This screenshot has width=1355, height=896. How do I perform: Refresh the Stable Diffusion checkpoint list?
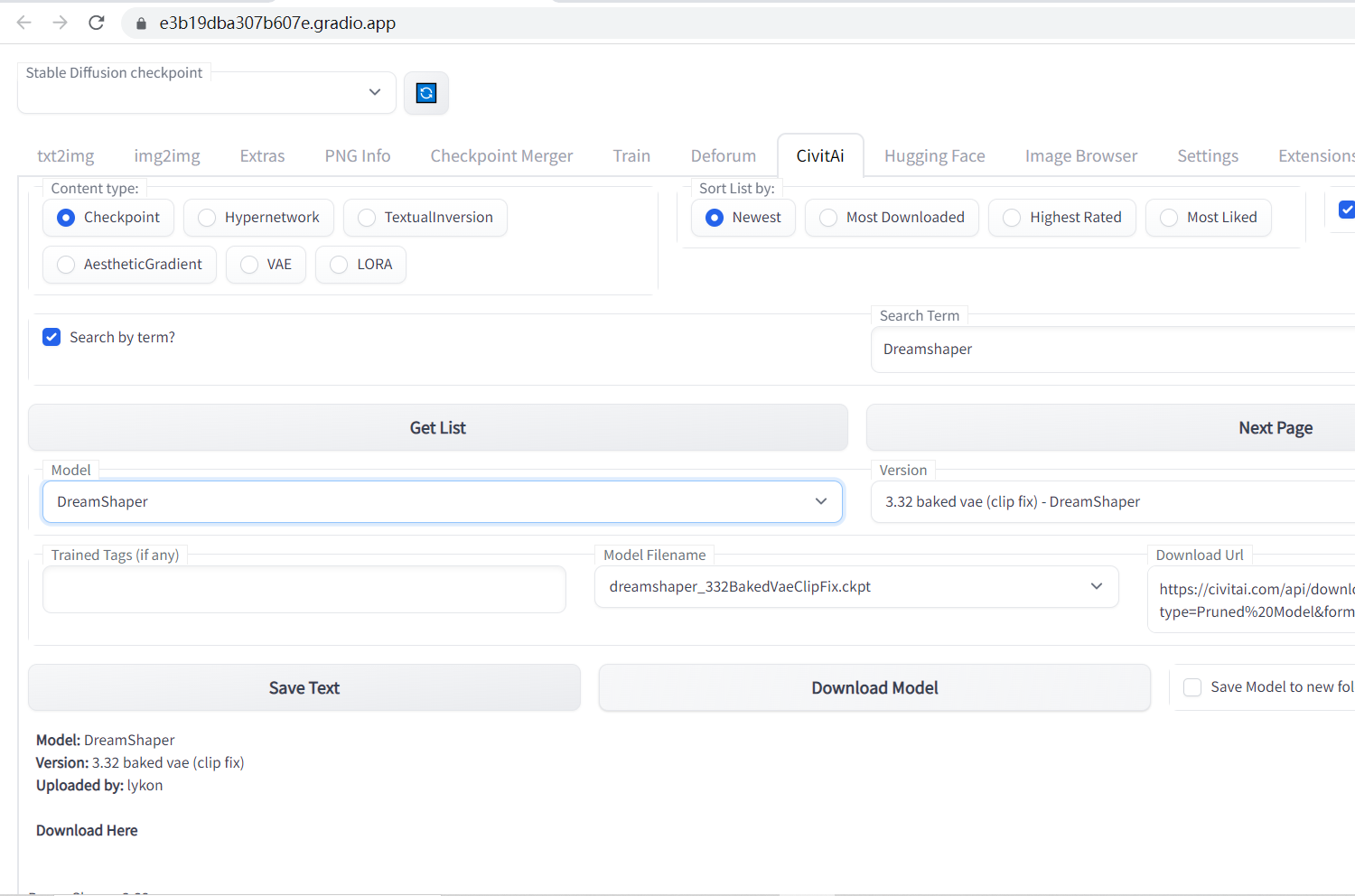[426, 93]
